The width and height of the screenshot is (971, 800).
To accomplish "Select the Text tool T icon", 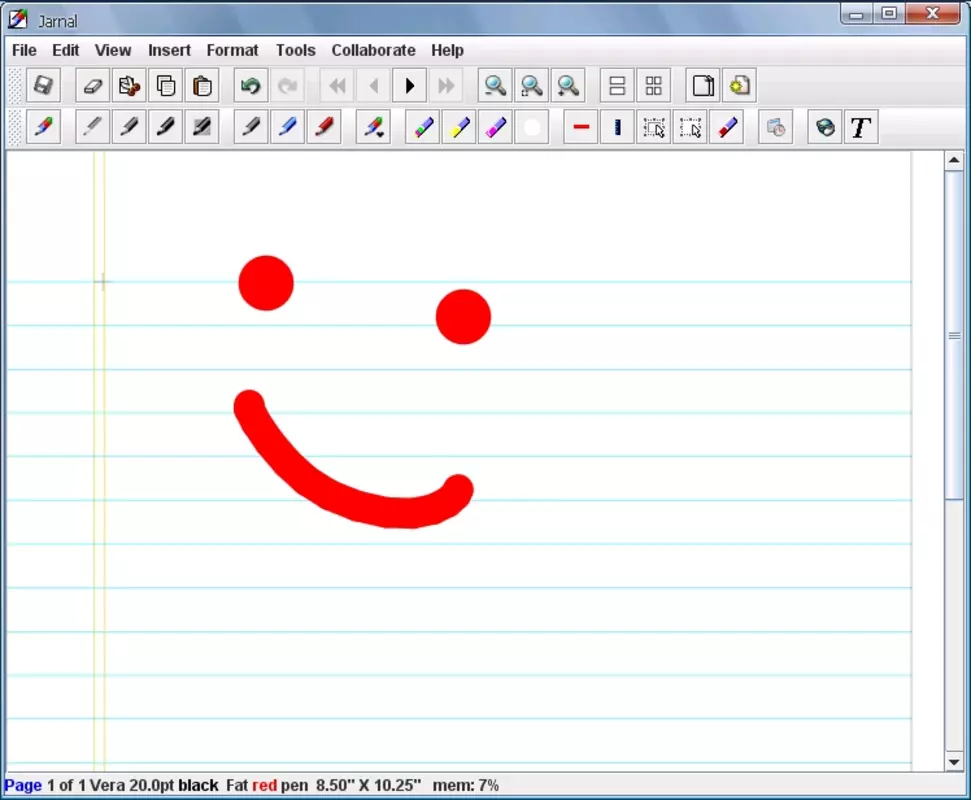I will [861, 127].
